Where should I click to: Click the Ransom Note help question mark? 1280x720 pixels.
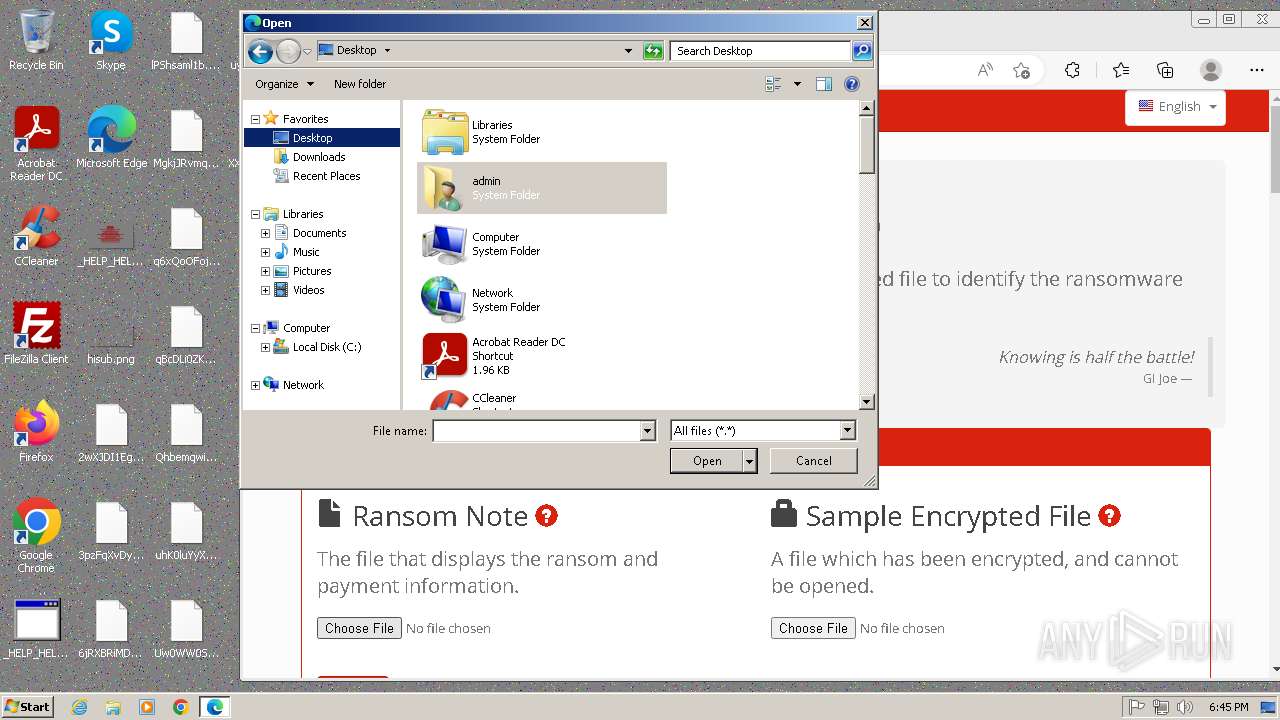pos(546,516)
